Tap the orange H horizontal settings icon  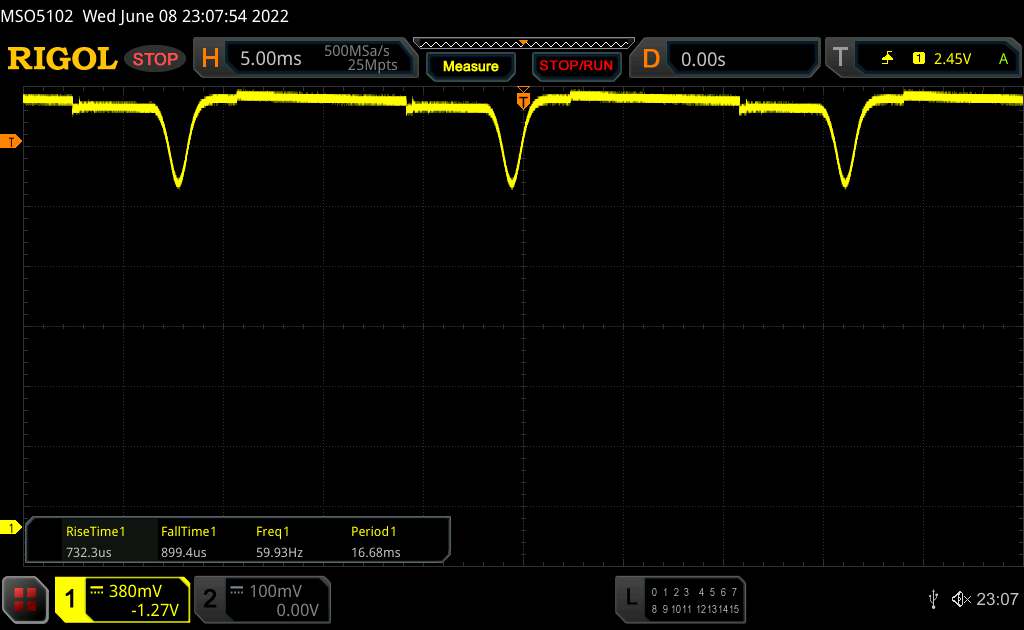(210, 59)
